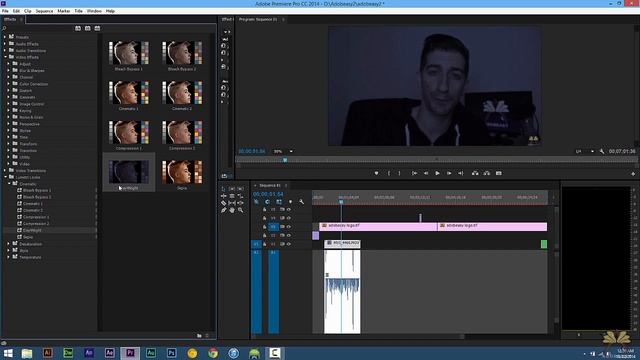Toggle eye icon of the bottom video track
Viewport: 640px width, 360px height.
click(x=289, y=244)
